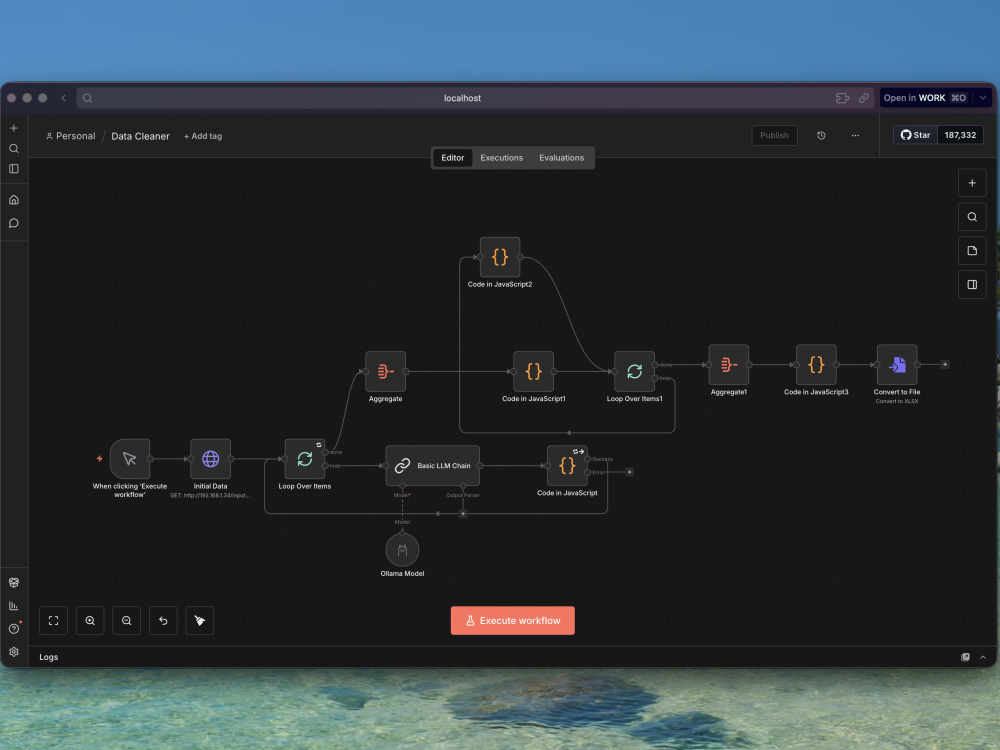Open the insights chart icon in sidebar
Viewport: 1000px width, 750px height.
tap(13, 605)
